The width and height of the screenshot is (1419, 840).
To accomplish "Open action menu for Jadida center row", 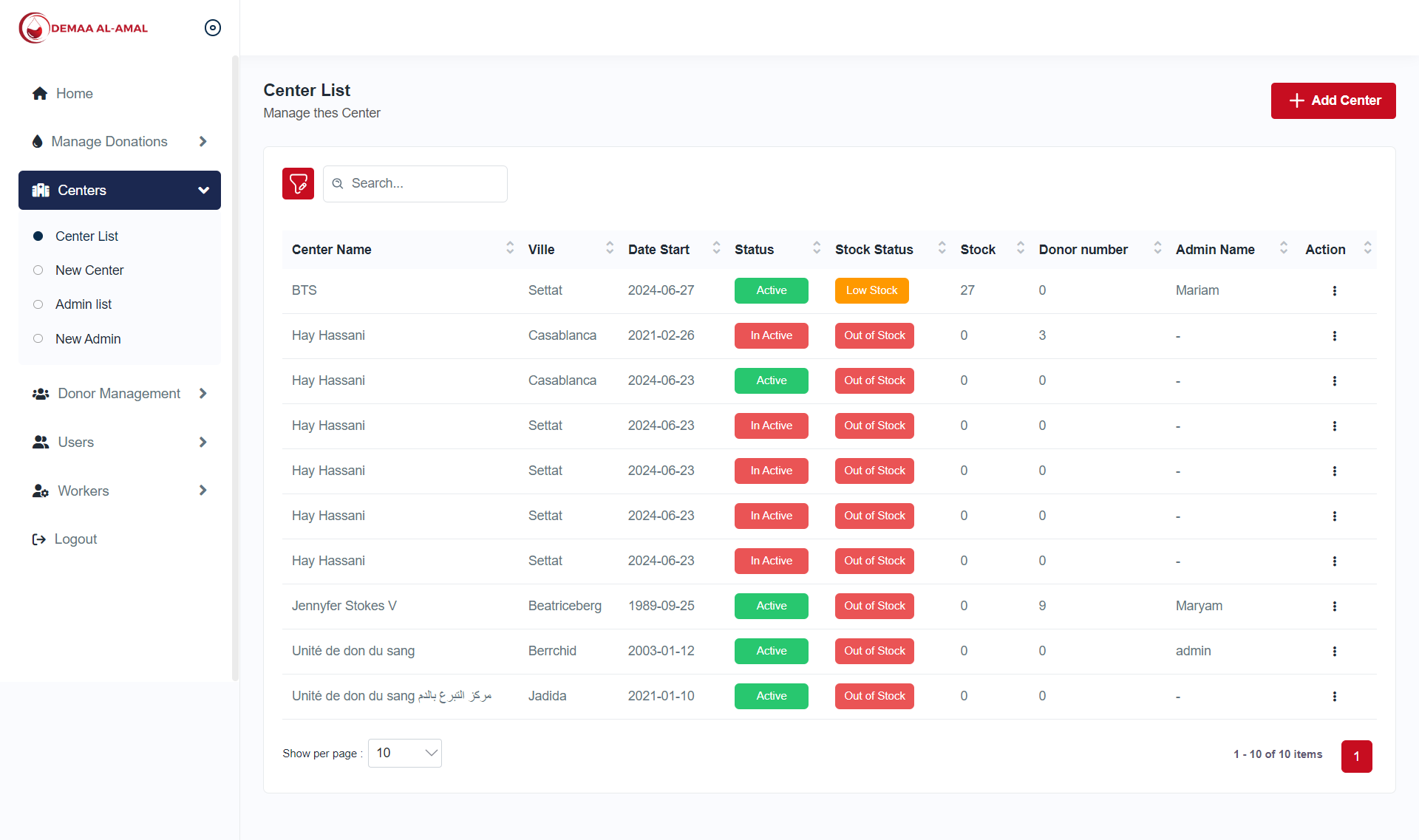I will tap(1335, 697).
